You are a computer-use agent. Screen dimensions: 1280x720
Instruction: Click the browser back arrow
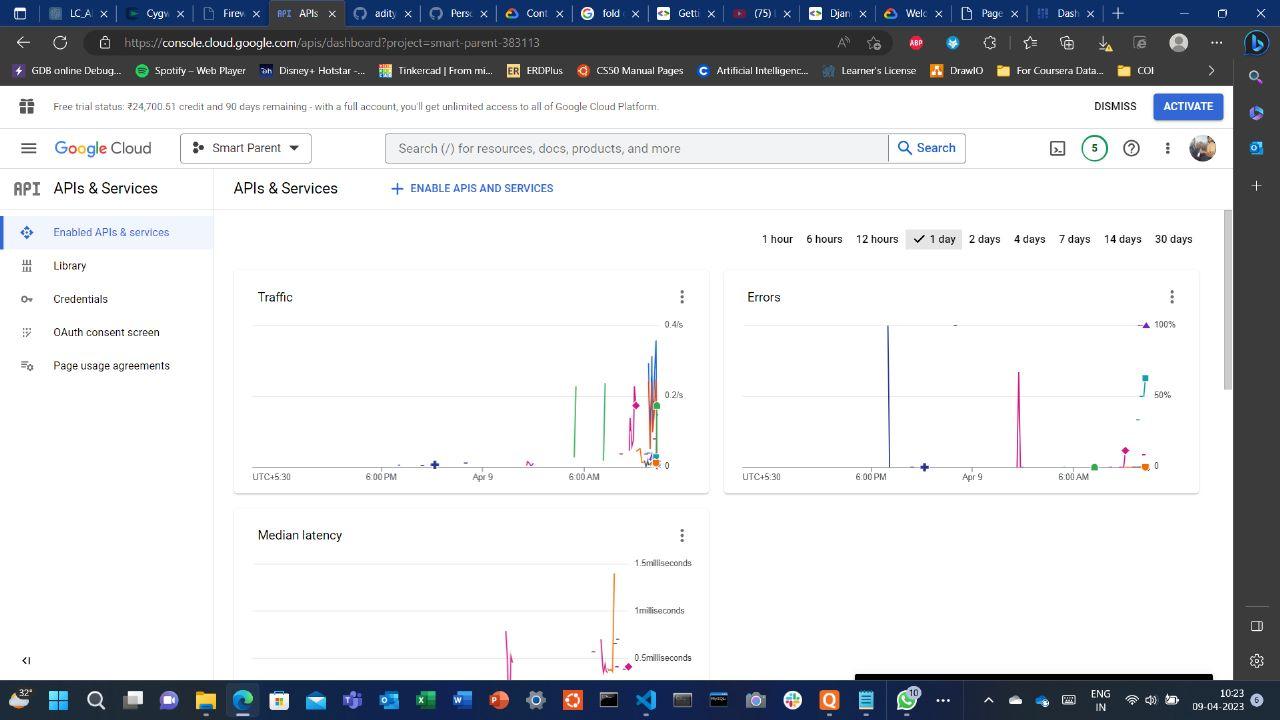click(23, 42)
